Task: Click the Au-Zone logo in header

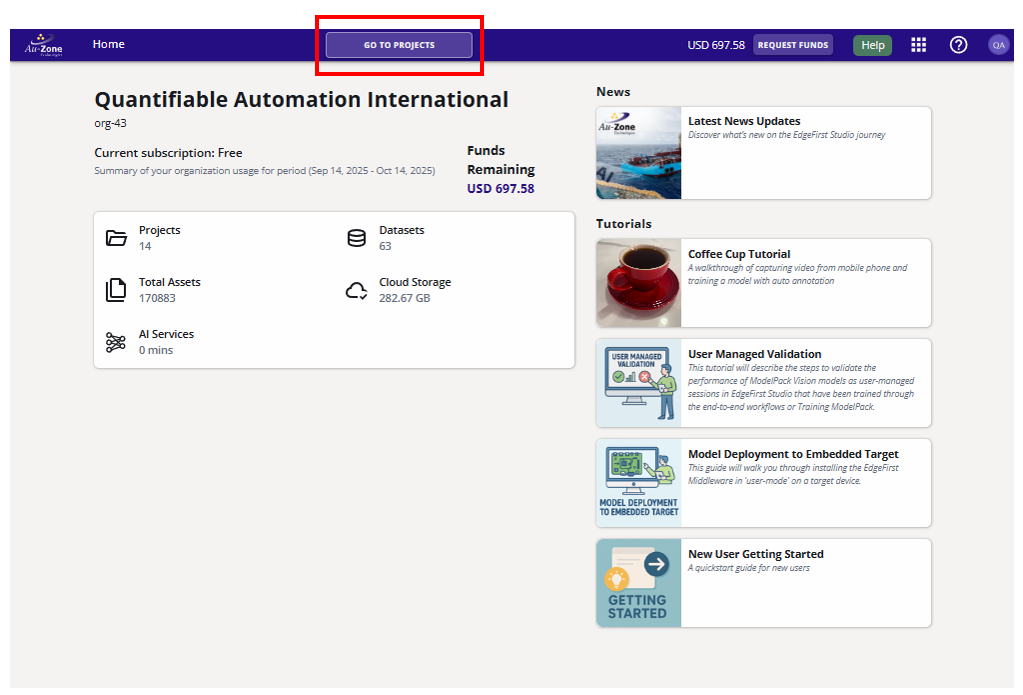Action: point(43,45)
